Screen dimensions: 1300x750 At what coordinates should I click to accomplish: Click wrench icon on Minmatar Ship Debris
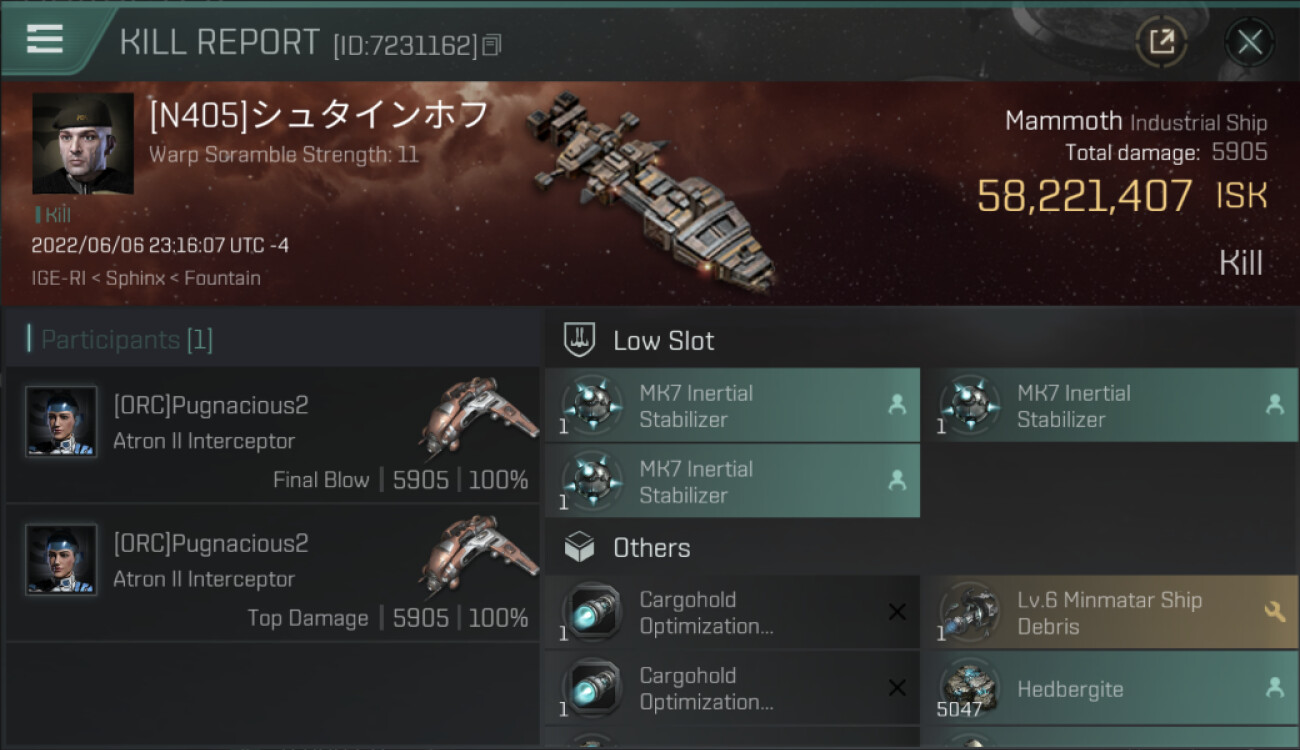tap(1275, 611)
